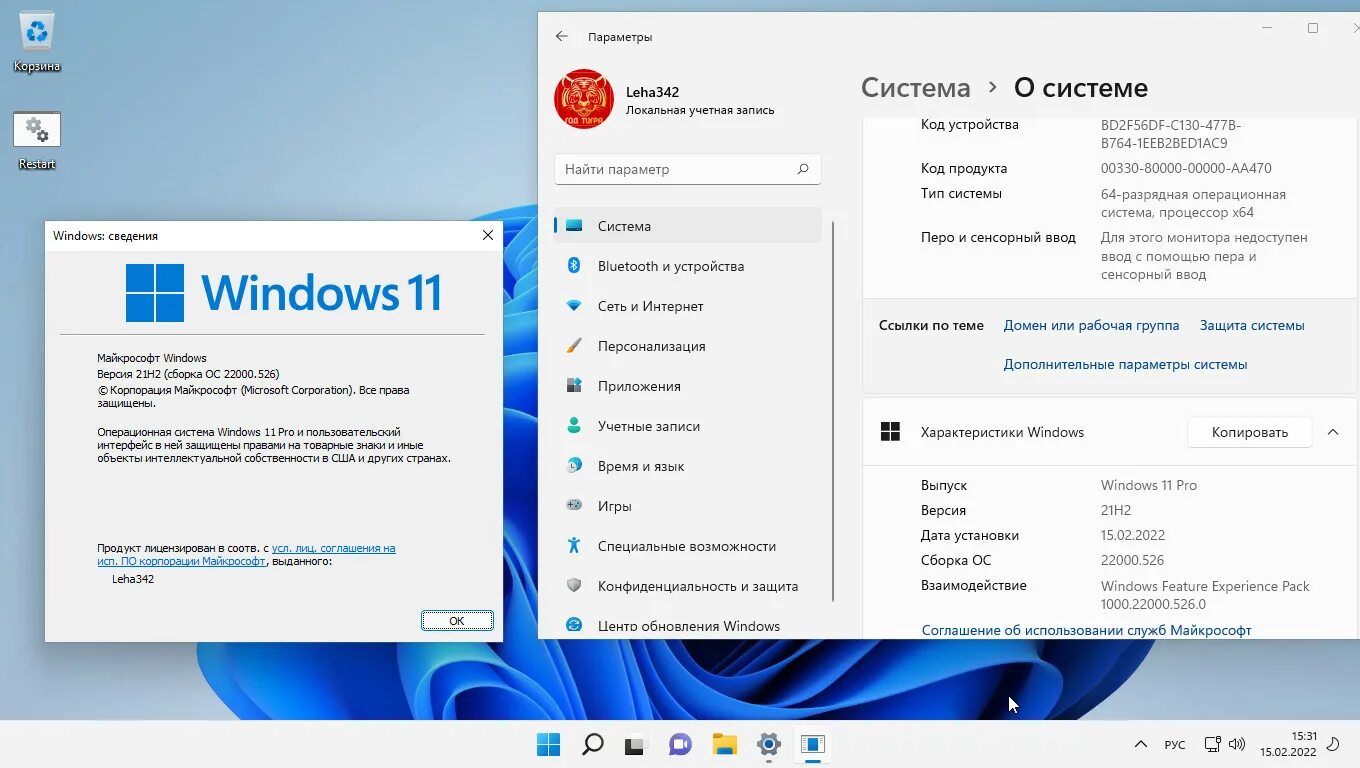1360x768 pixels.
Task: Click the Приложения apps grid icon
Action: click(x=574, y=386)
